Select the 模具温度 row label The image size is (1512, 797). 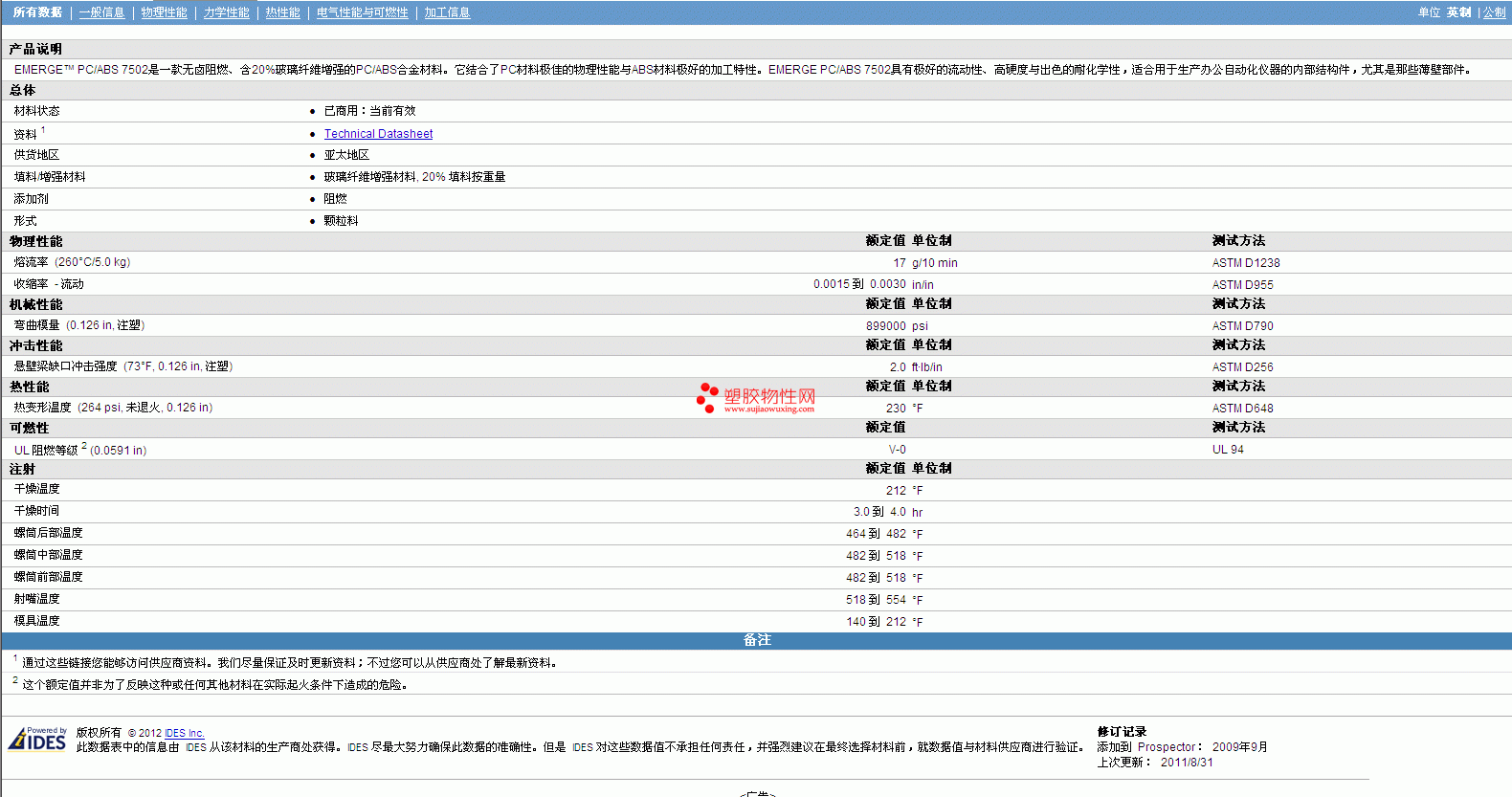[36, 621]
